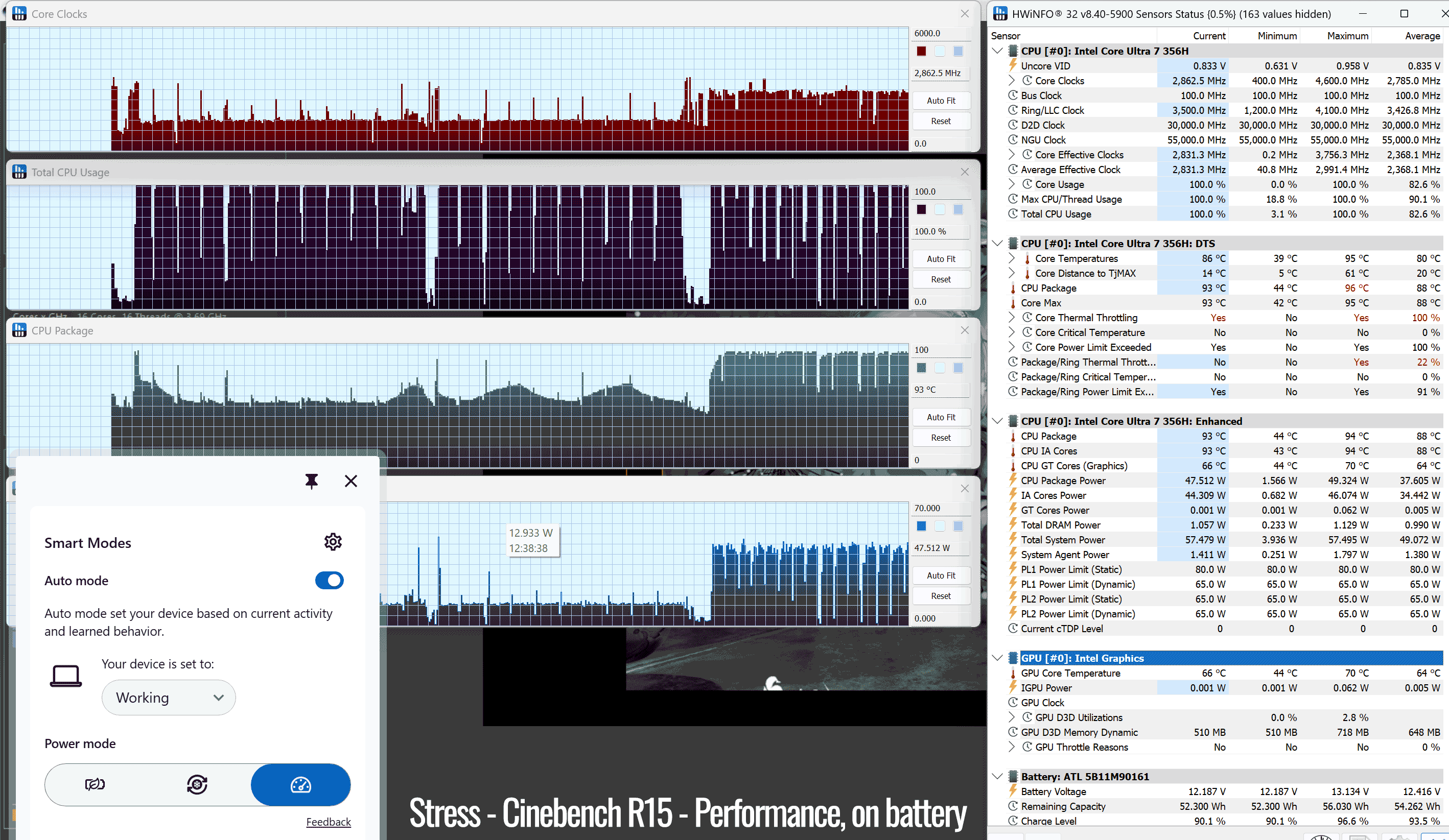
Task: Click the thermometer icon beside GPU Core Temperature
Action: click(1013, 673)
